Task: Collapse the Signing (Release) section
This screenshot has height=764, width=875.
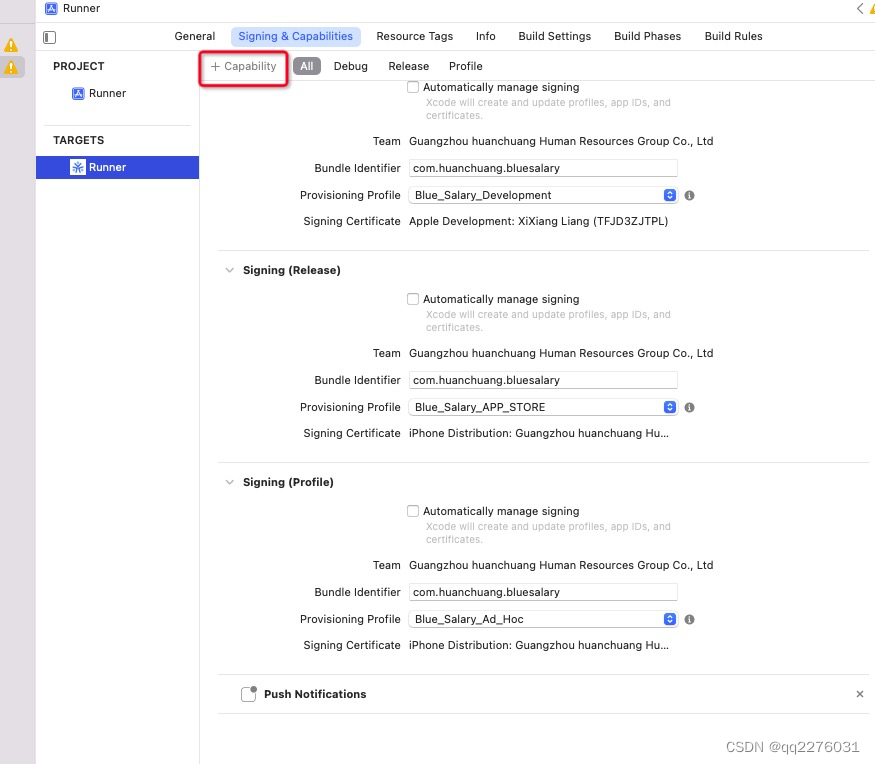Action: [229, 270]
